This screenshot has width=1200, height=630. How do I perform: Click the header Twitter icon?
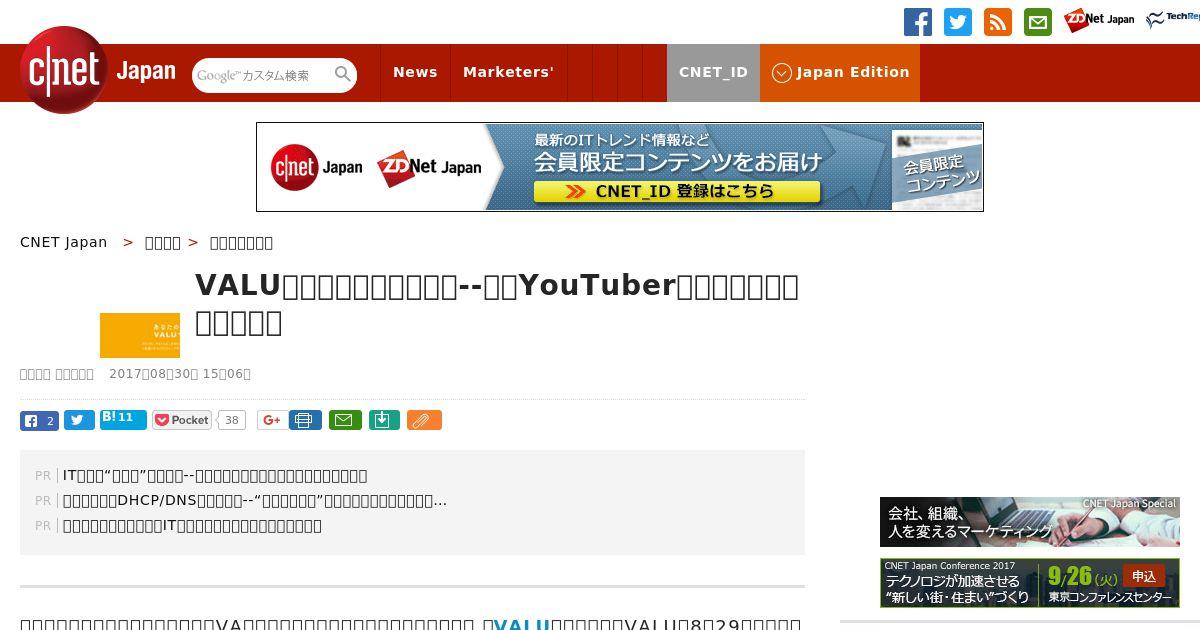pos(958,22)
